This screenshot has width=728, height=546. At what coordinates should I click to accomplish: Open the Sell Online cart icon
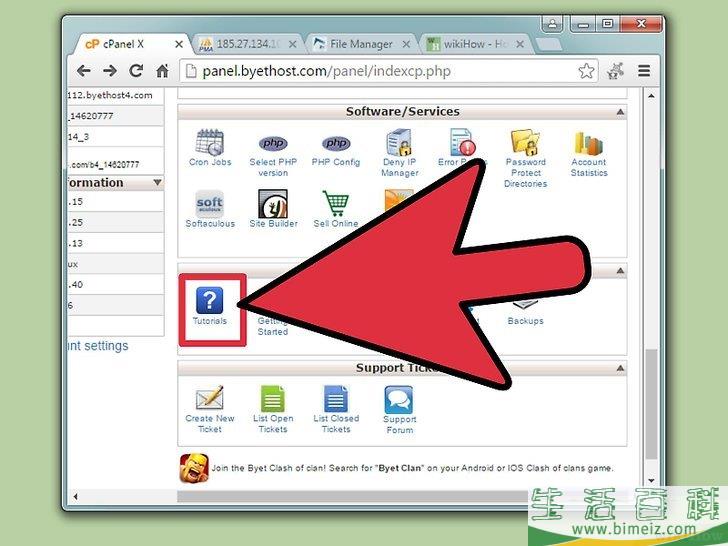pos(336,203)
